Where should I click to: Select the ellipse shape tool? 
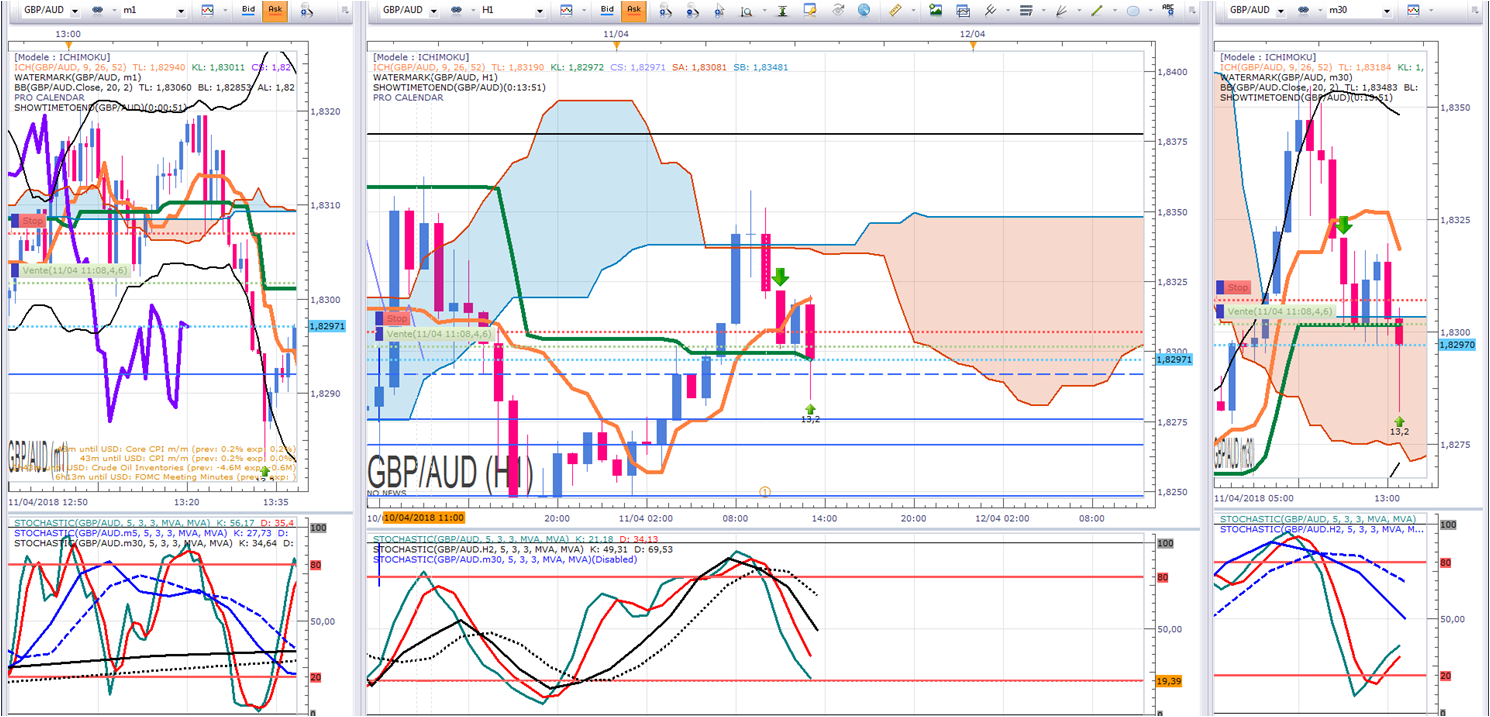pyautogui.click(x=1133, y=10)
